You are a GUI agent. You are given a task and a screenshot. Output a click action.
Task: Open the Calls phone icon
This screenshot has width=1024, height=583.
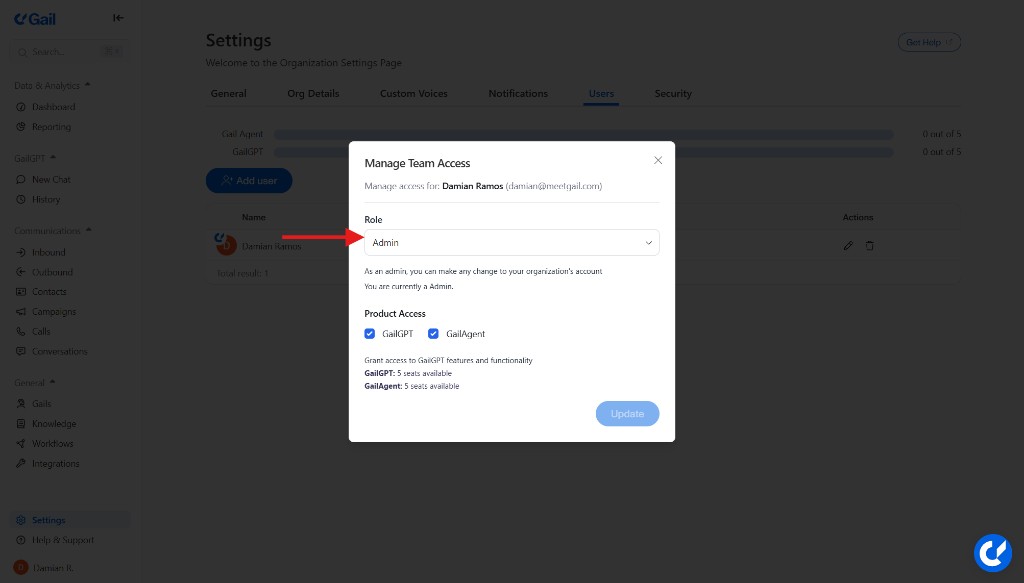point(22,331)
